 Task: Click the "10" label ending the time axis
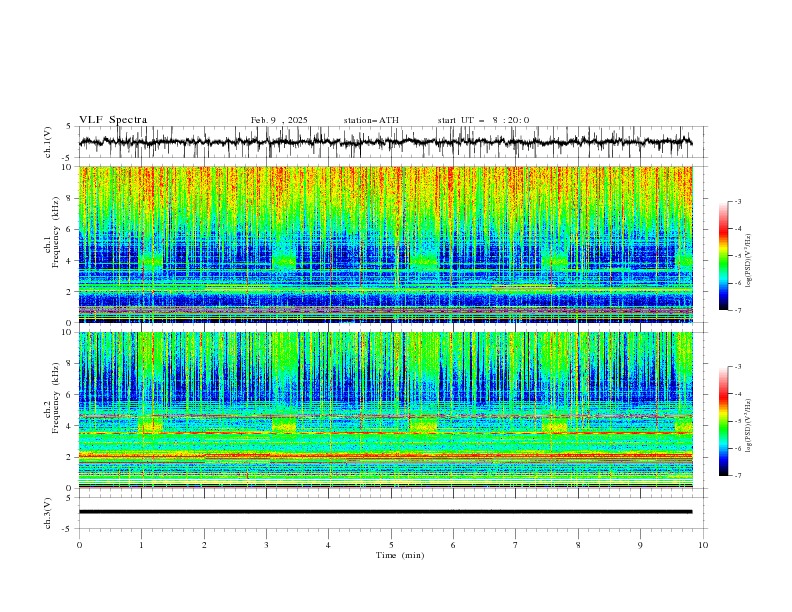point(703,545)
